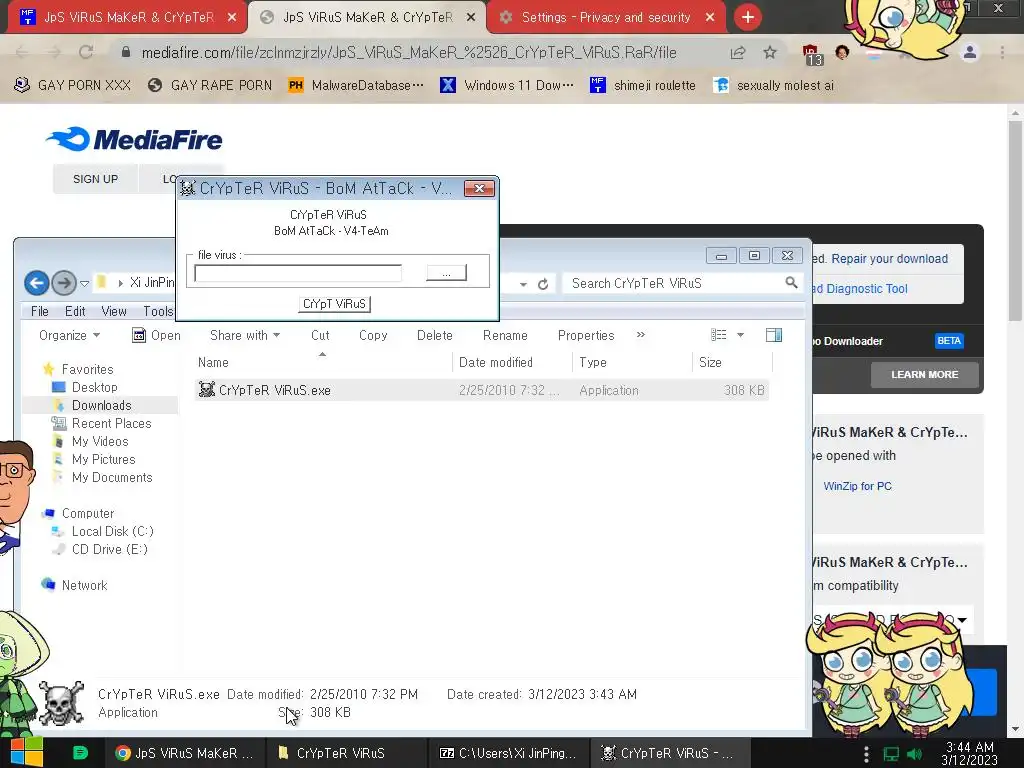1024x768 pixels.
Task: Click the browse '...' button
Action: tap(447, 273)
